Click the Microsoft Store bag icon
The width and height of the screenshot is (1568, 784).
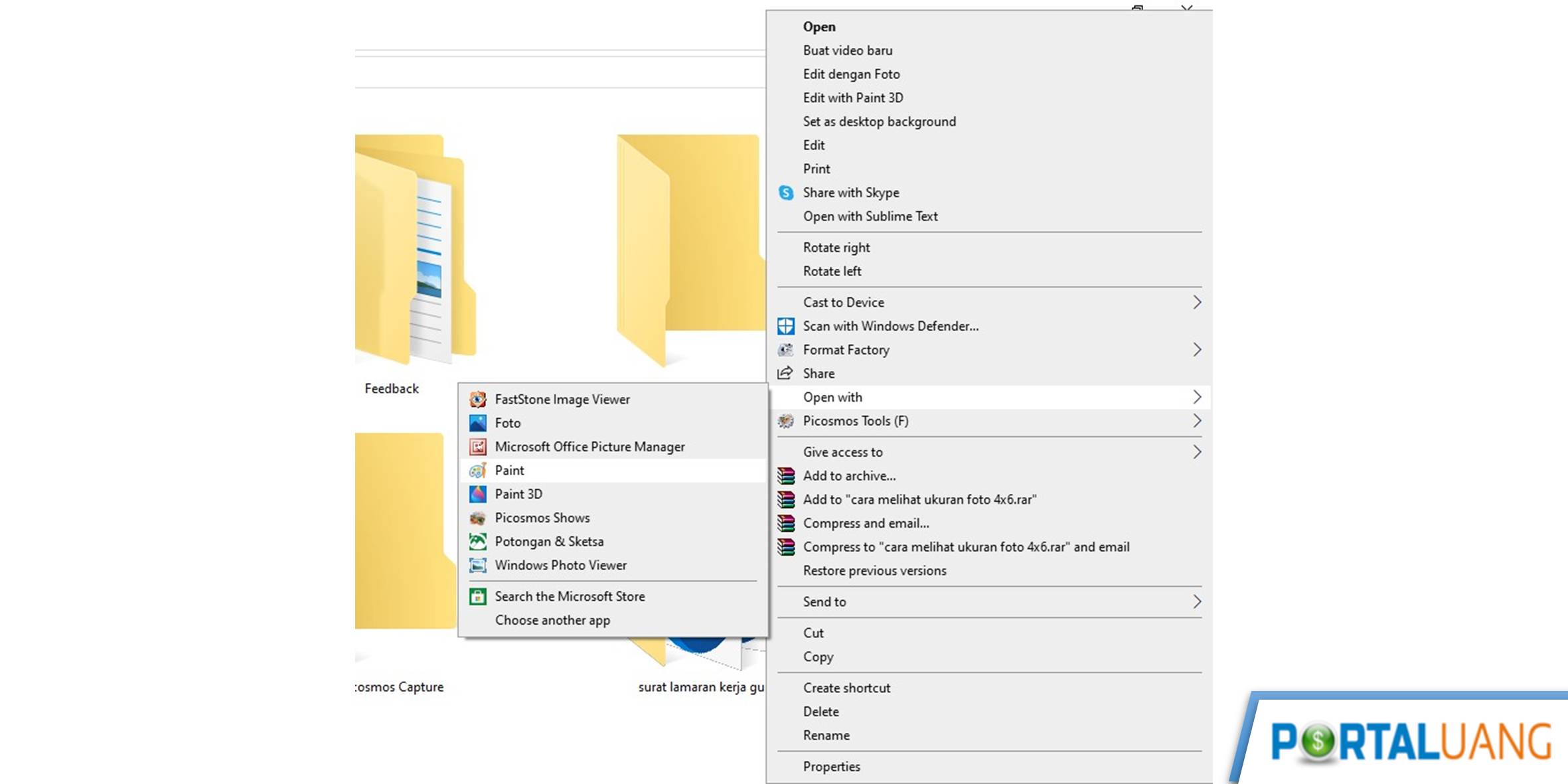(x=478, y=596)
